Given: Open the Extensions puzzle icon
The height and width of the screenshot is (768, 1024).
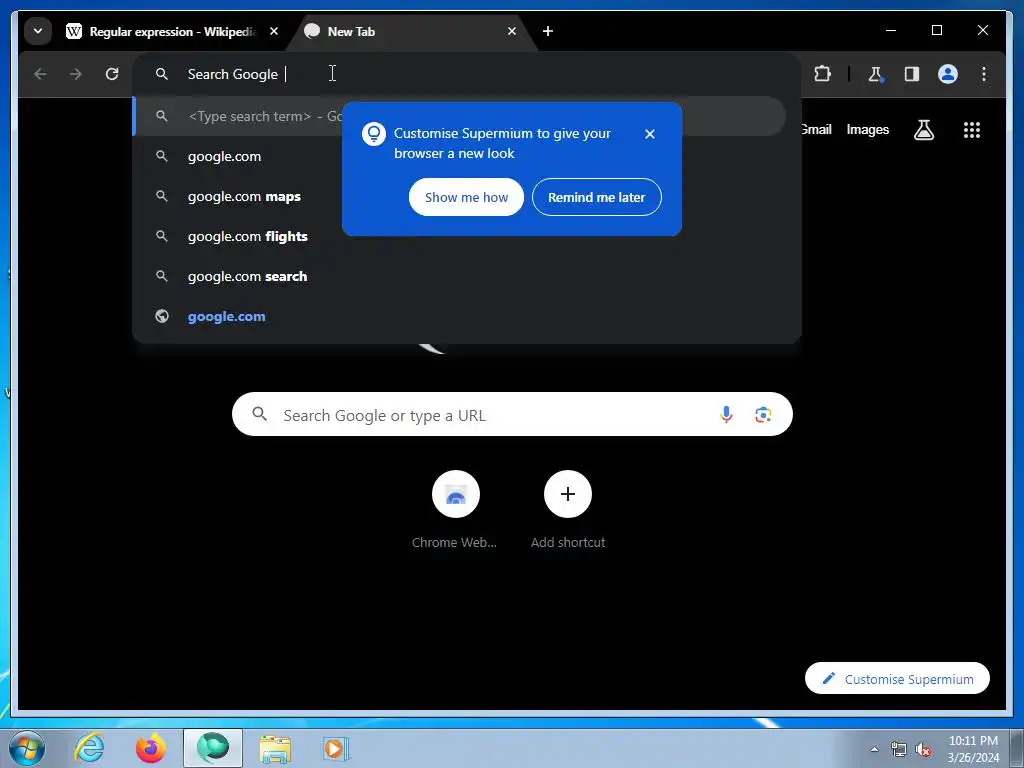Looking at the screenshot, I should (822, 74).
